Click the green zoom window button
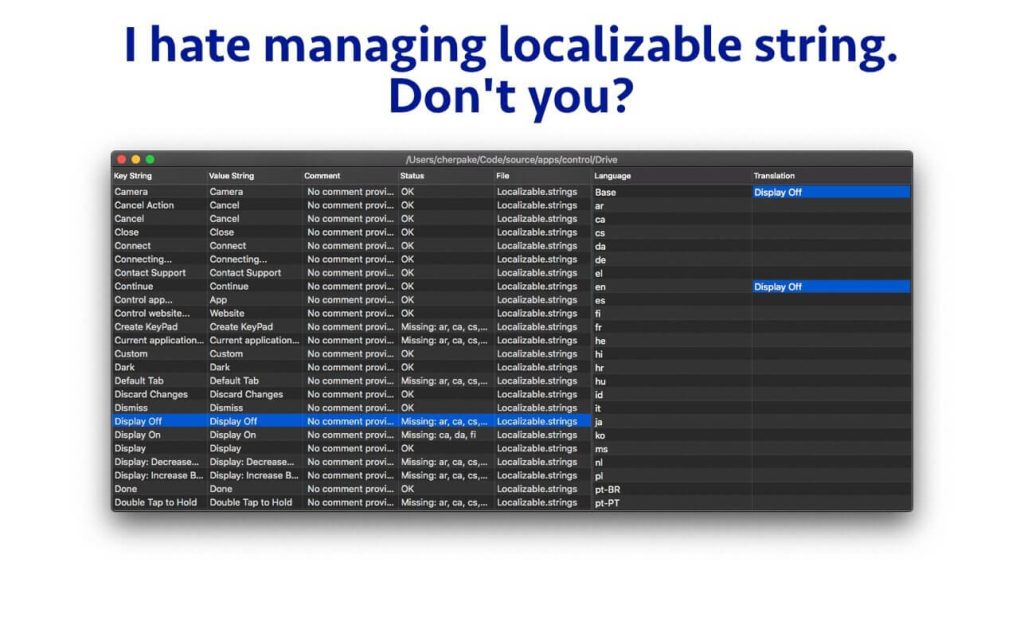 pyautogui.click(x=150, y=159)
